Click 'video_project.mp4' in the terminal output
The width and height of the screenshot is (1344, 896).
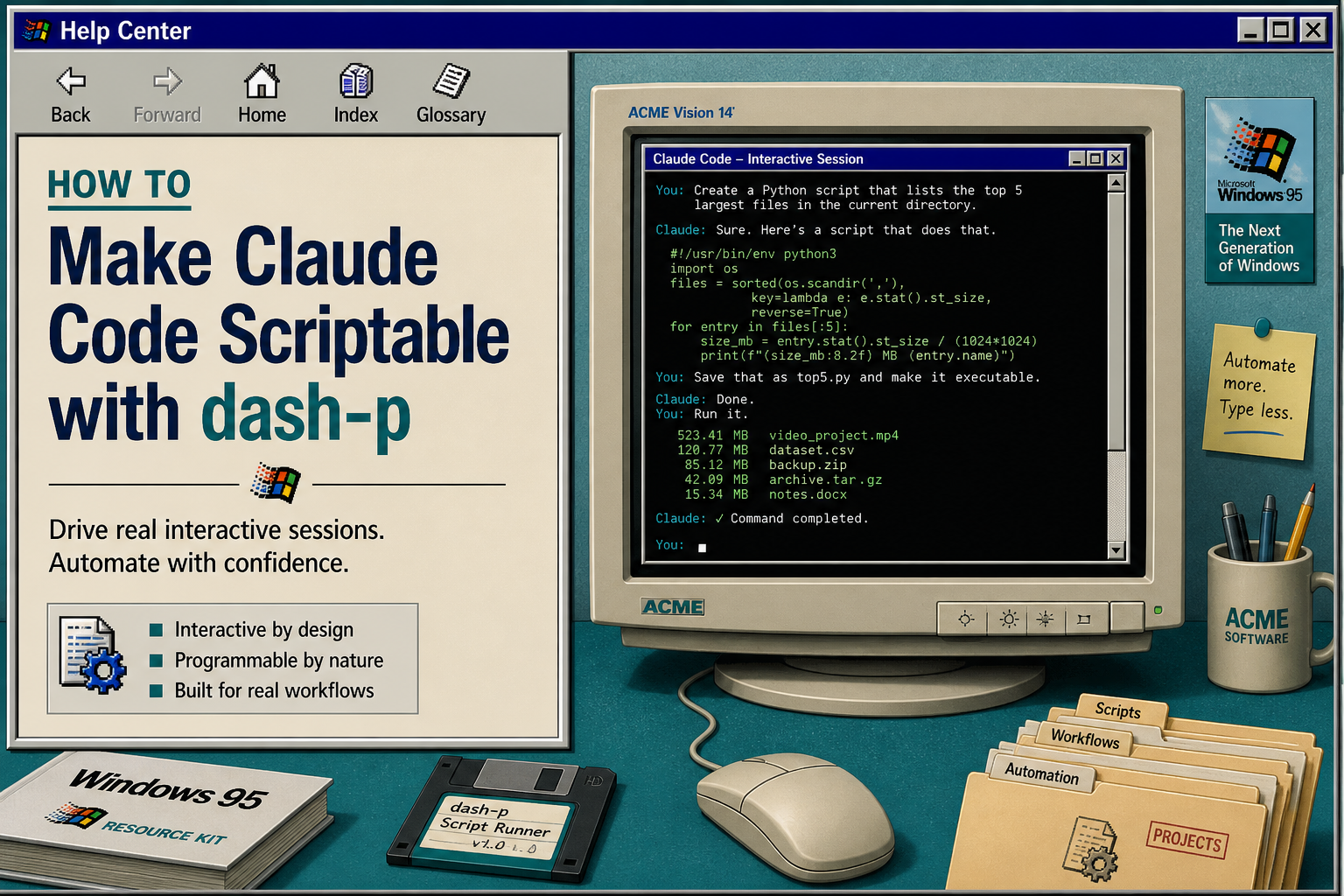[x=834, y=436]
